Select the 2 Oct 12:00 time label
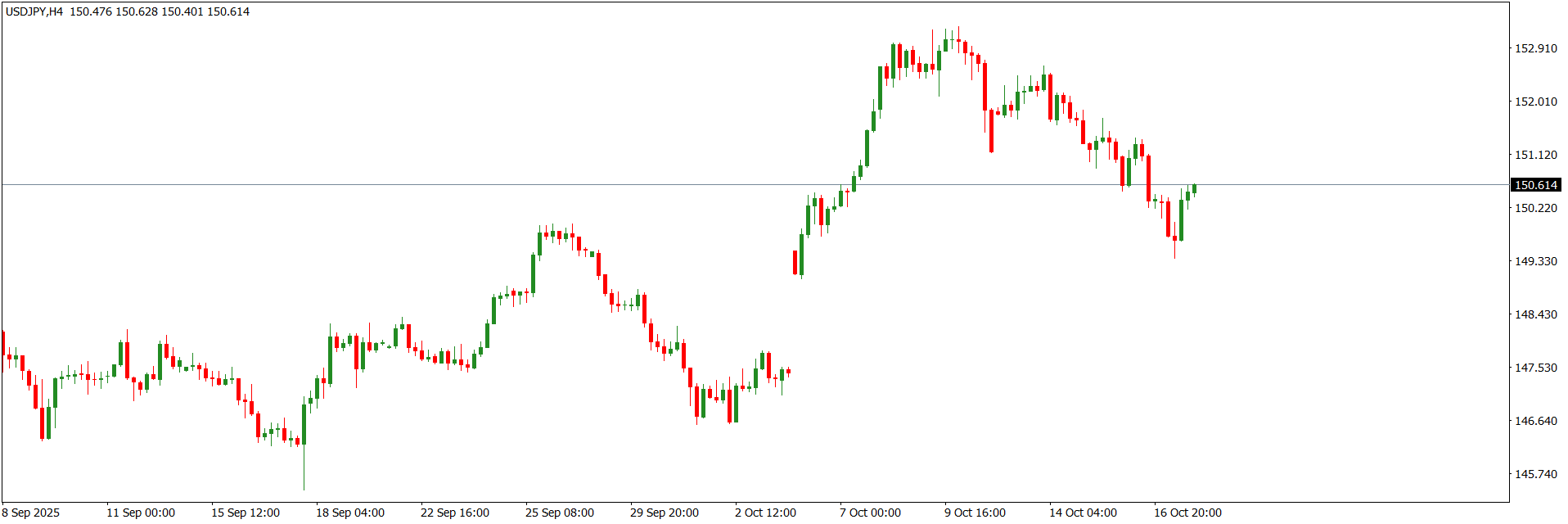1568x524 pixels. (765, 513)
